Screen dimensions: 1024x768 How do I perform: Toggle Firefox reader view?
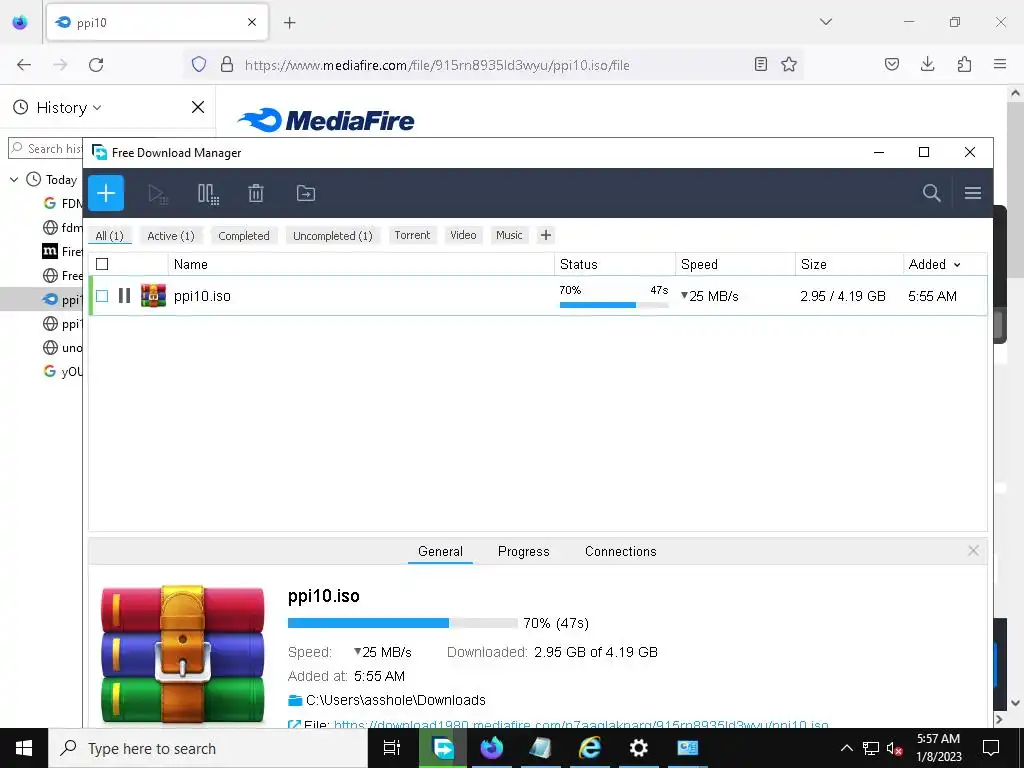pos(760,64)
